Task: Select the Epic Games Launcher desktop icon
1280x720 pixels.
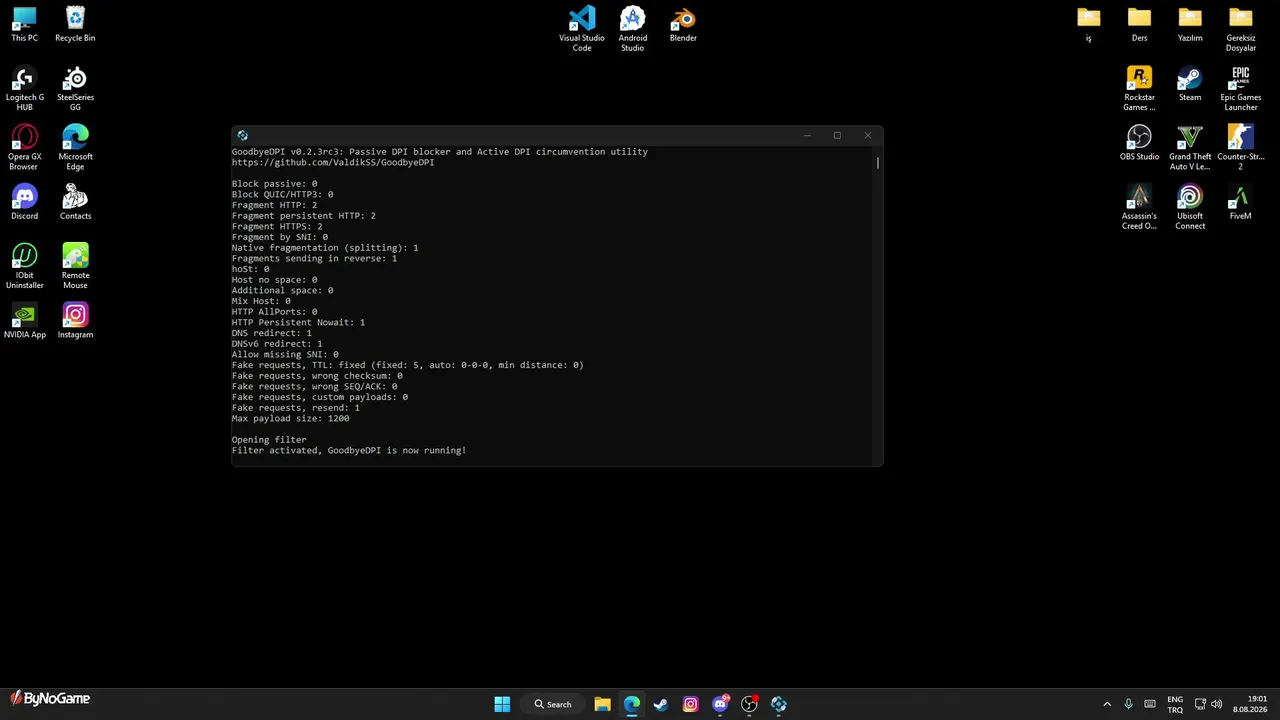Action: coord(1241,89)
